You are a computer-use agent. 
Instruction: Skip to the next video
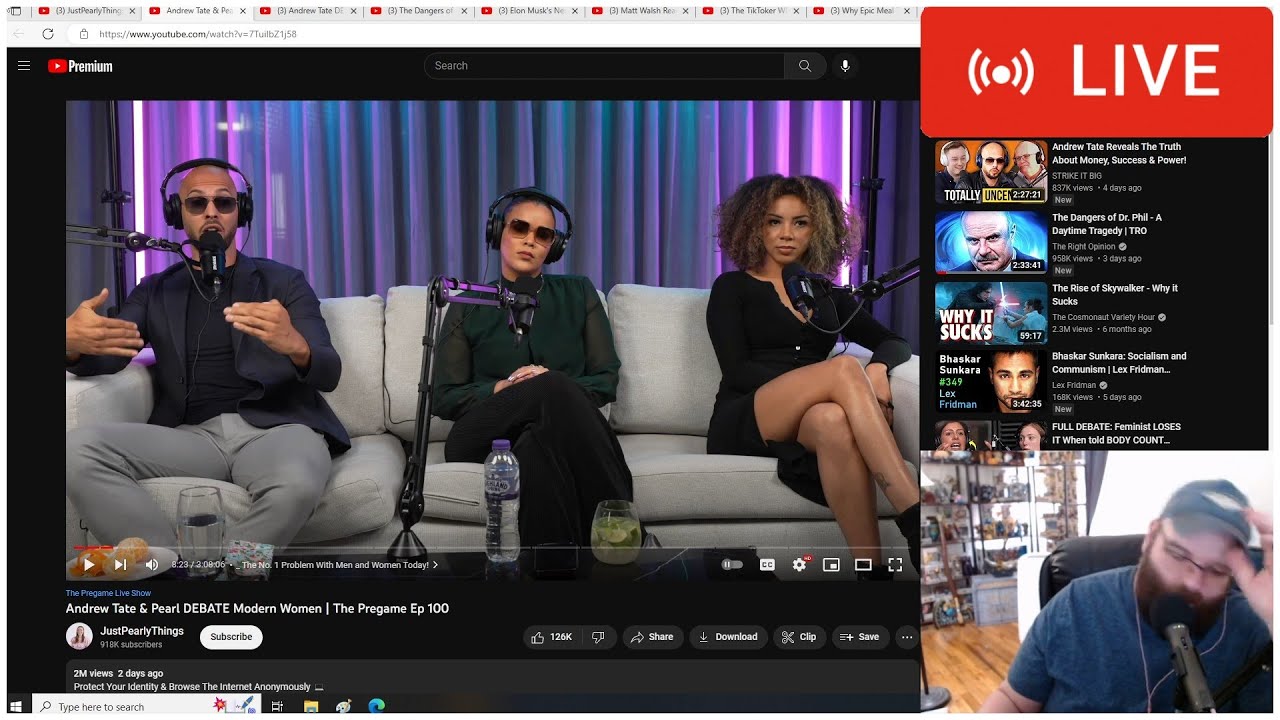[x=120, y=565]
